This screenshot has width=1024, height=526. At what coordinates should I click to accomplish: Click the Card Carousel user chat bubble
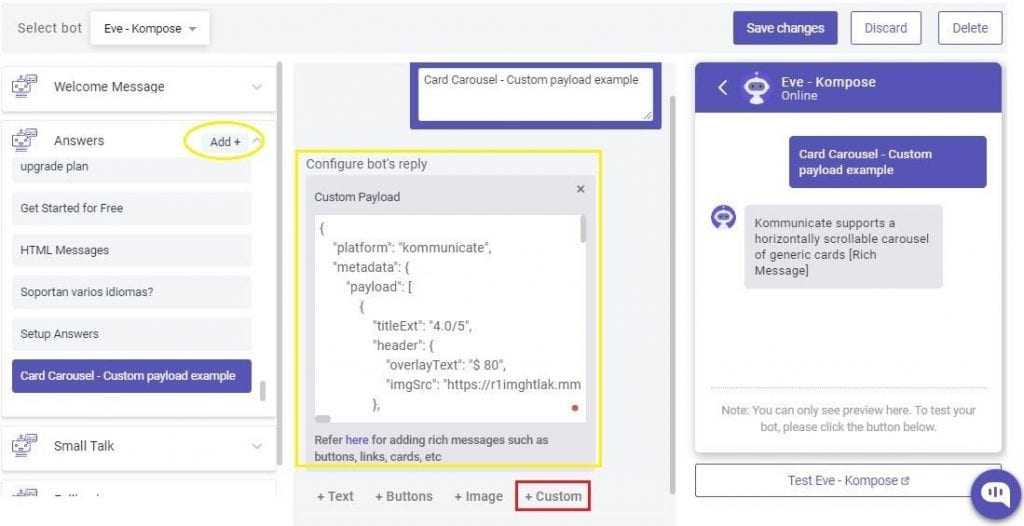(888, 162)
